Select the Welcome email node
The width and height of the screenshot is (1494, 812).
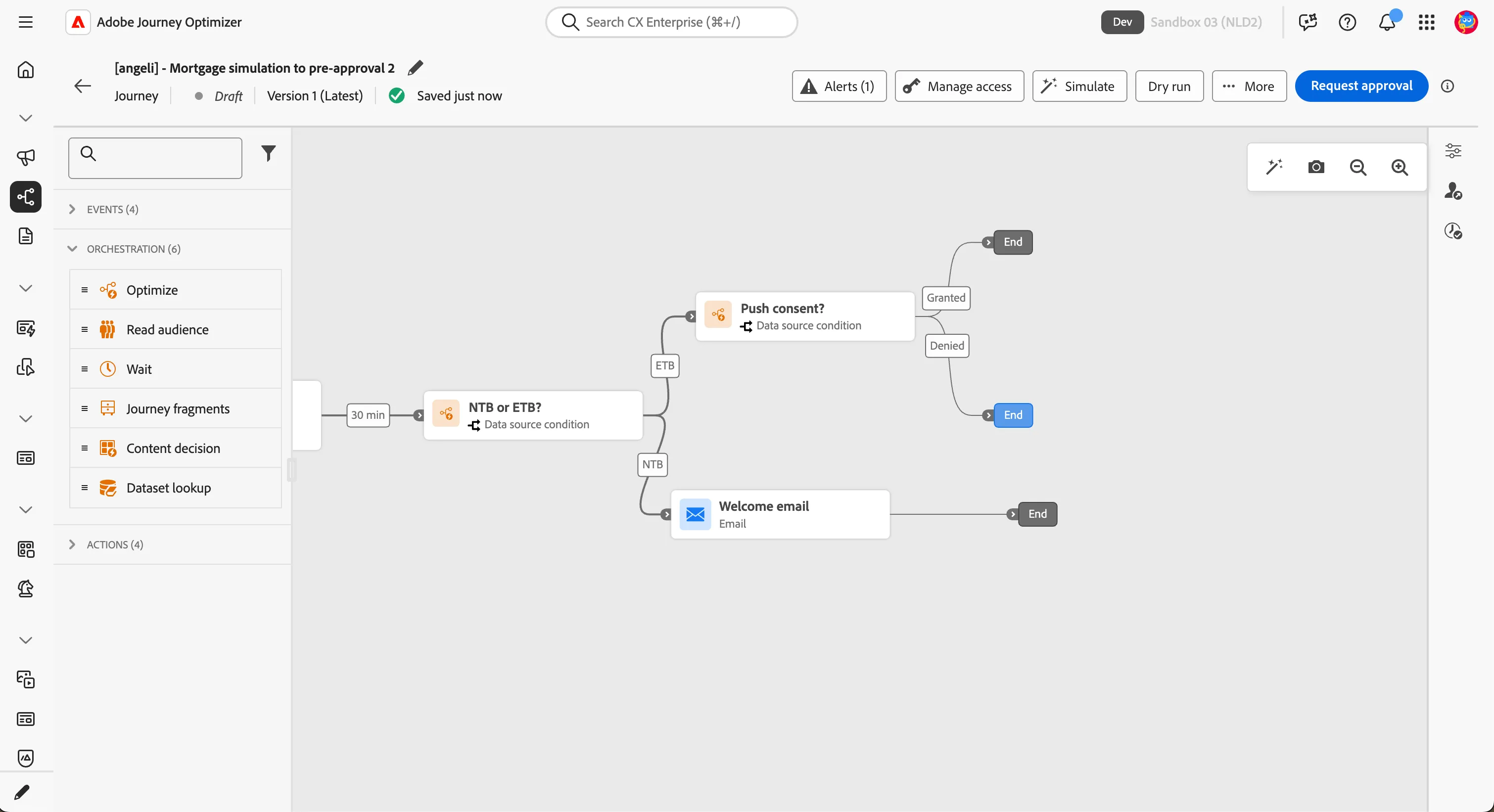pos(780,514)
